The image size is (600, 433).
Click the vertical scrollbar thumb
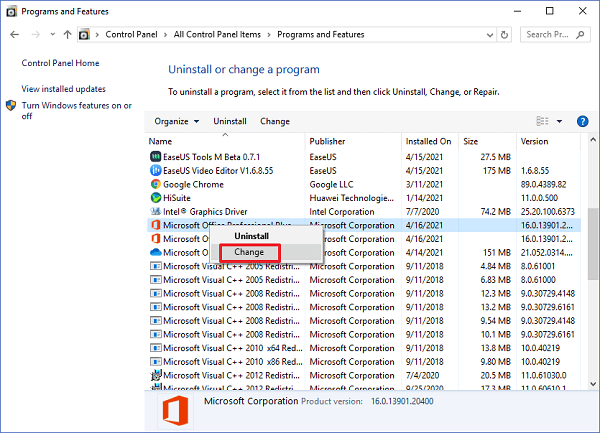593,244
